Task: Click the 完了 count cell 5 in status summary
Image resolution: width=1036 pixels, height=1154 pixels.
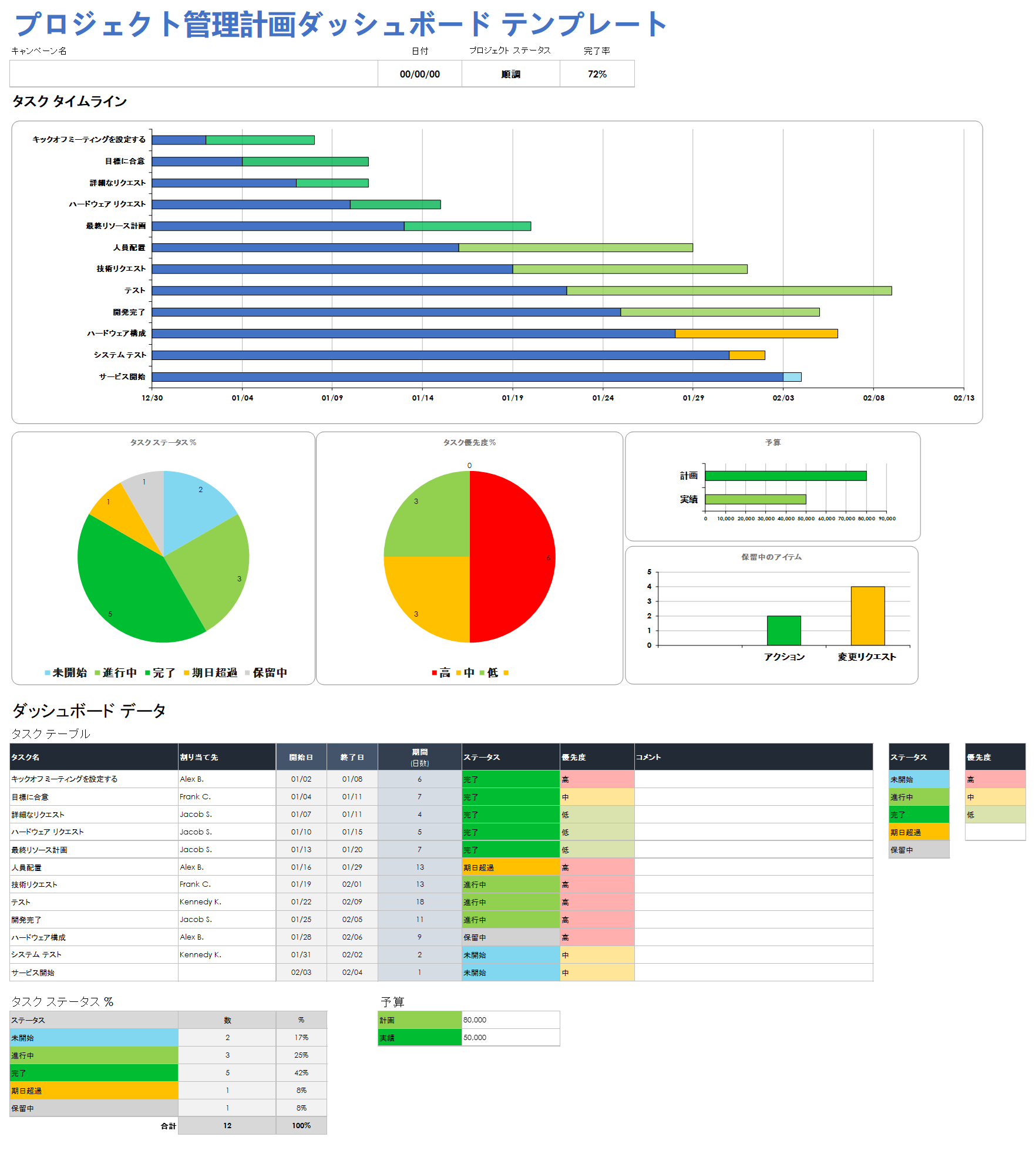Action: point(227,1073)
